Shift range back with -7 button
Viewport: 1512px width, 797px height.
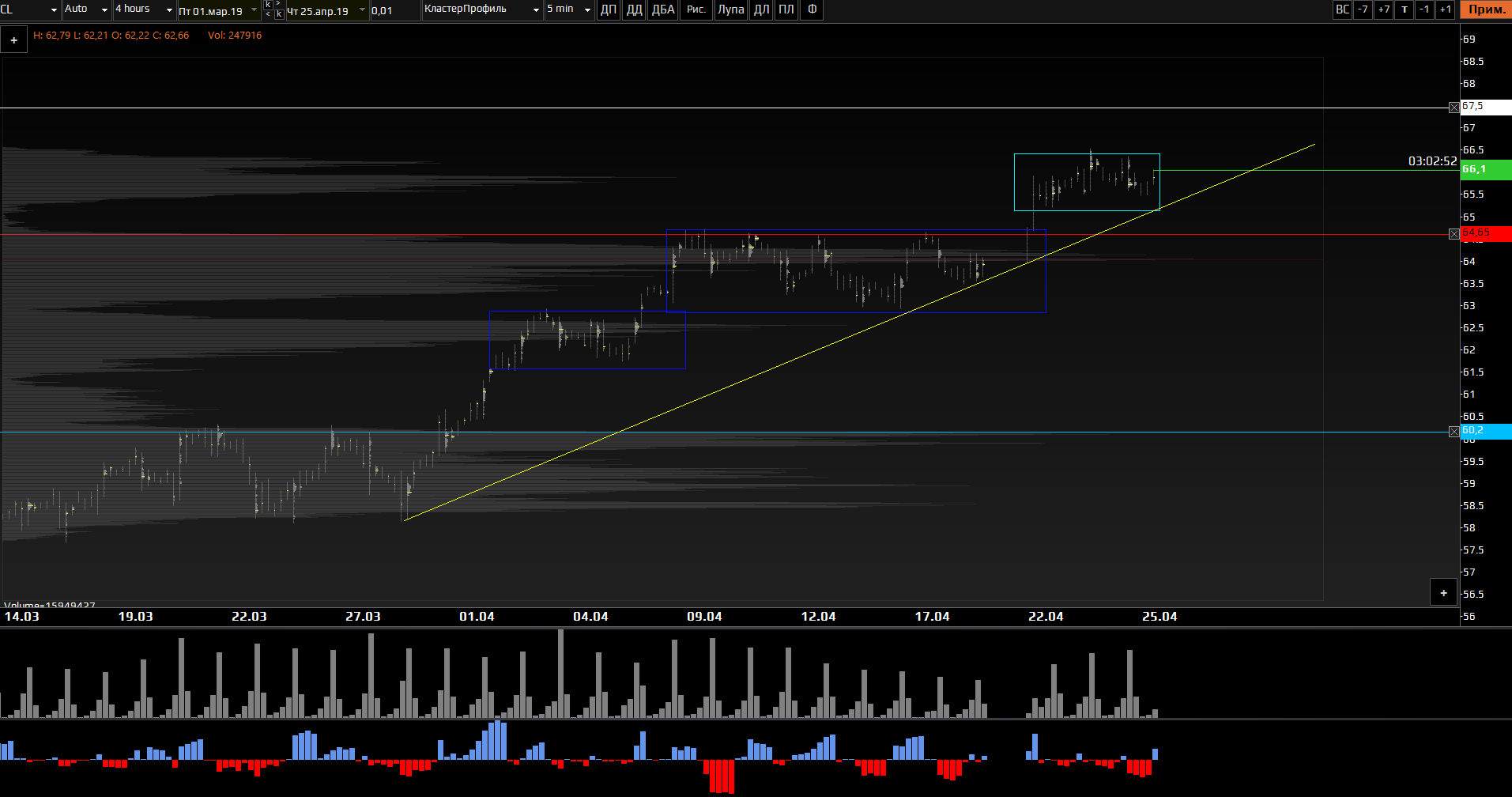(1363, 10)
